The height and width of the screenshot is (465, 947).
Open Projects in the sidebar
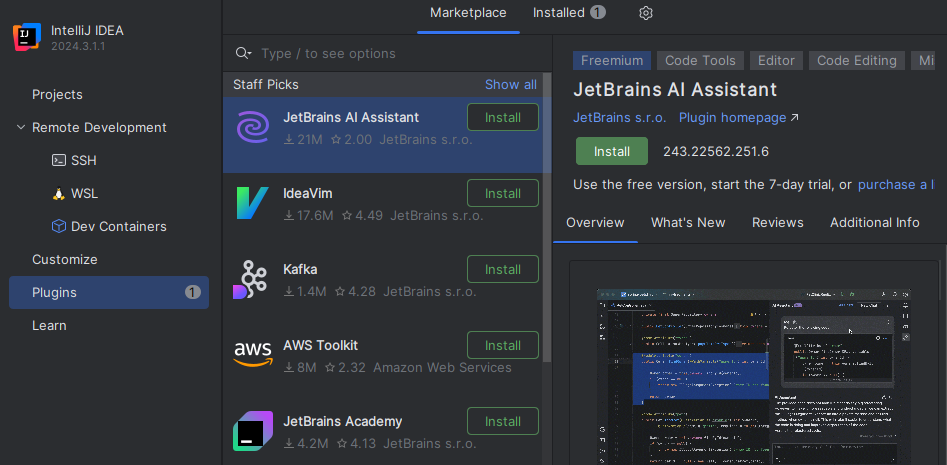click(57, 95)
